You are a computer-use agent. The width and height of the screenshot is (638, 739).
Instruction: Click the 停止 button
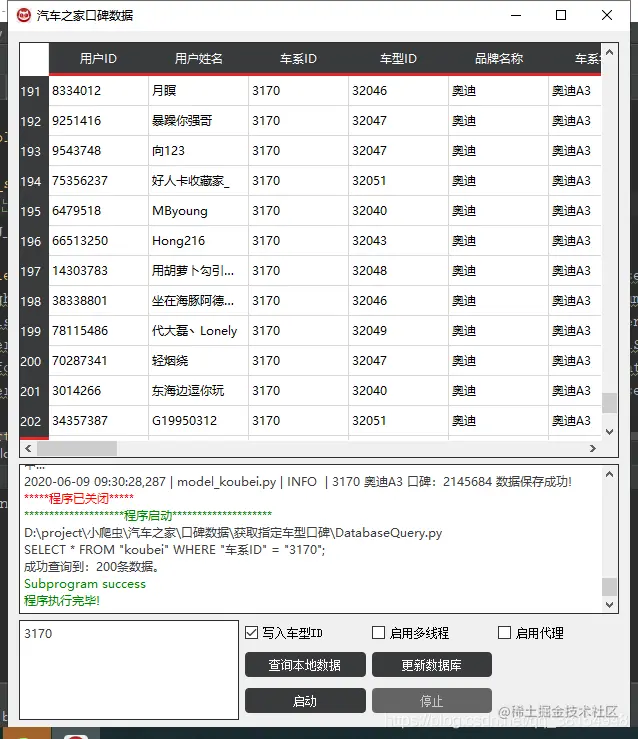coord(432,701)
